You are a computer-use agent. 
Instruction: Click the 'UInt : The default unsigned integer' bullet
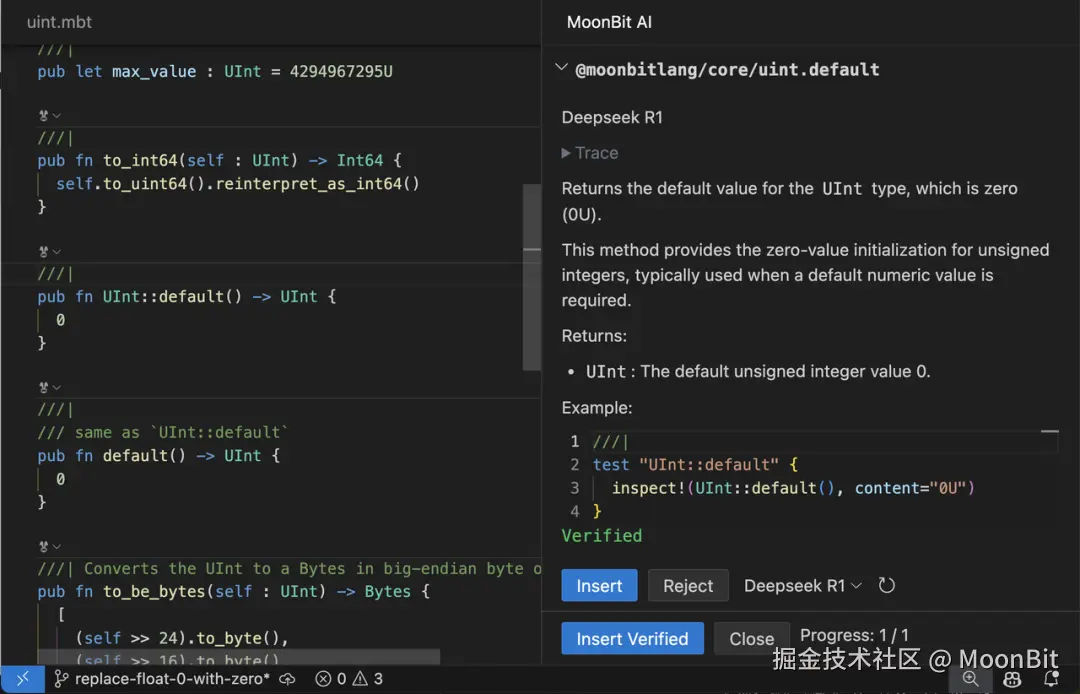[x=758, y=372]
